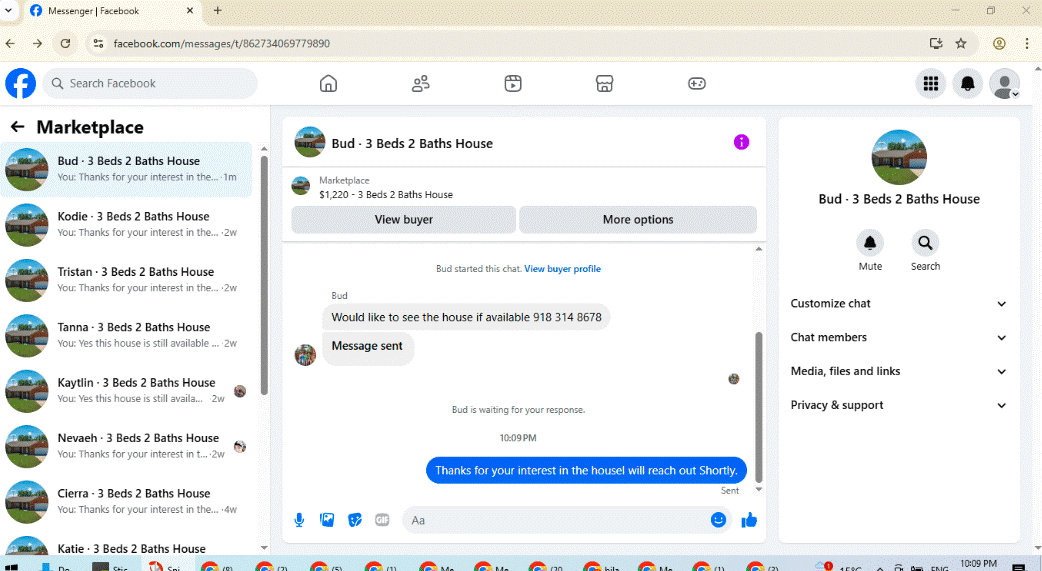Click the voice clip microphone icon
The height and width of the screenshot is (571, 1042).
point(299,520)
